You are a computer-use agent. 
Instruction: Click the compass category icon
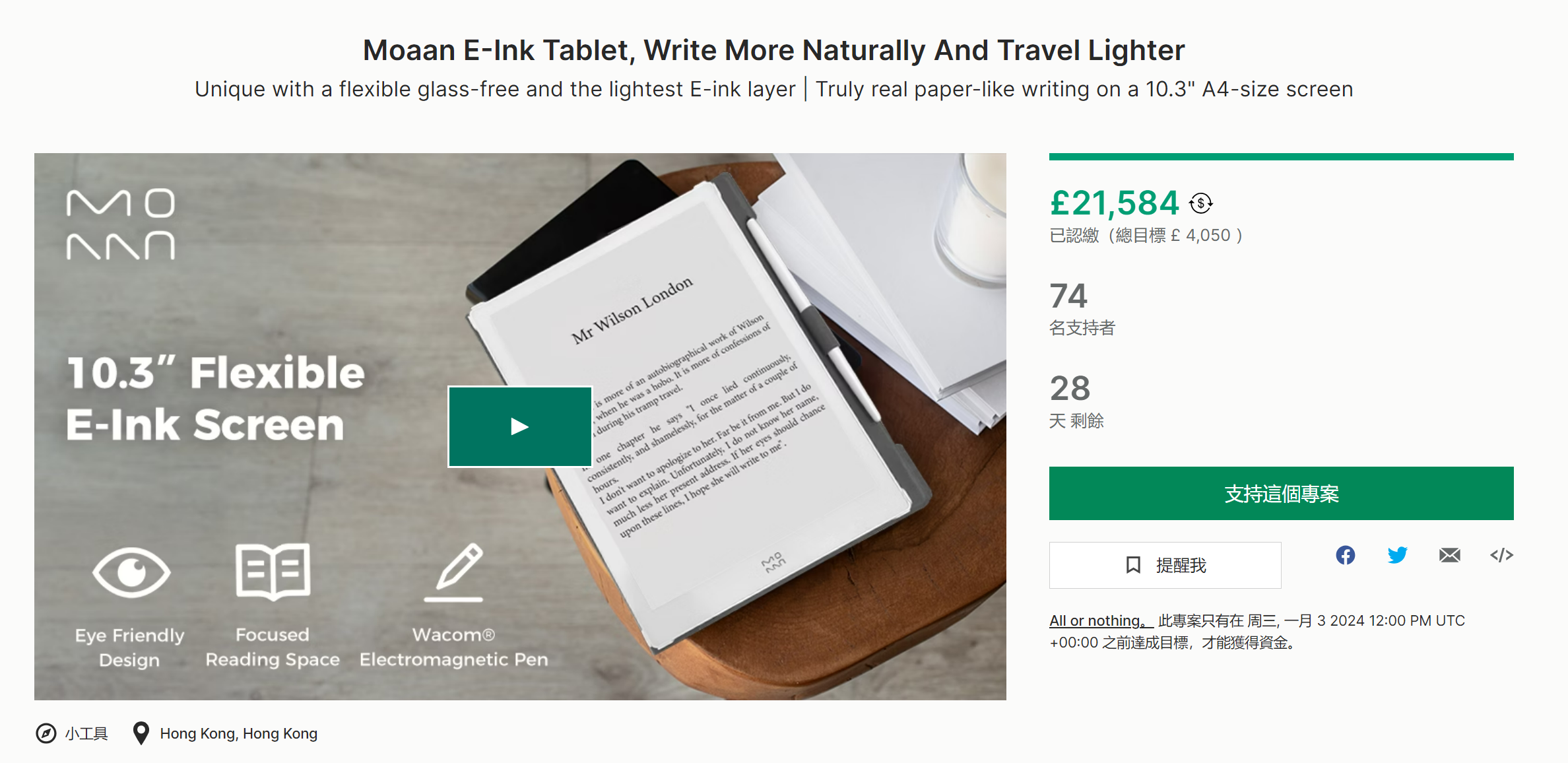pos(46,733)
